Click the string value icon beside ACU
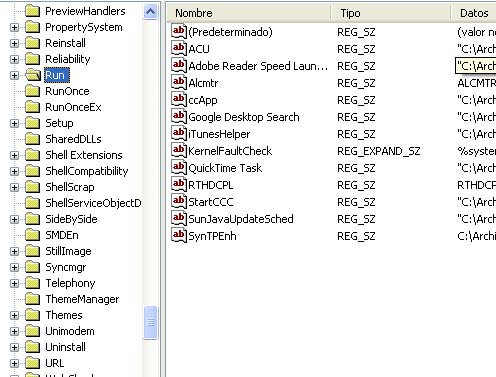This screenshot has height=377, width=496. click(x=179, y=49)
